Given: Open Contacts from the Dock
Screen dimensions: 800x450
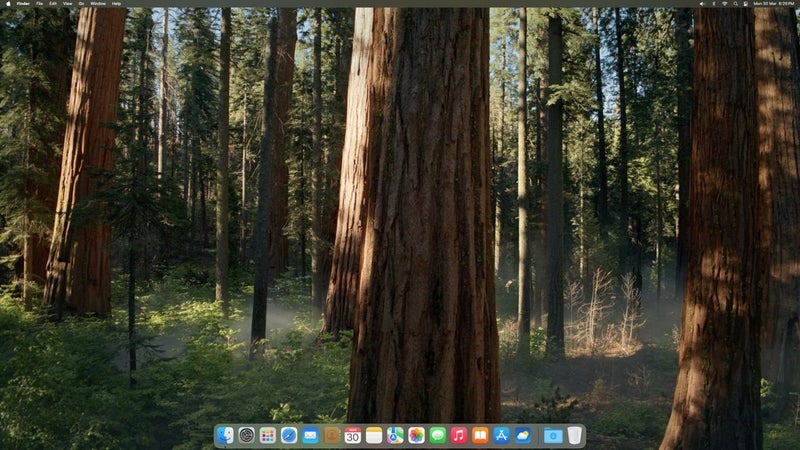Looking at the screenshot, I should click(x=332, y=435).
